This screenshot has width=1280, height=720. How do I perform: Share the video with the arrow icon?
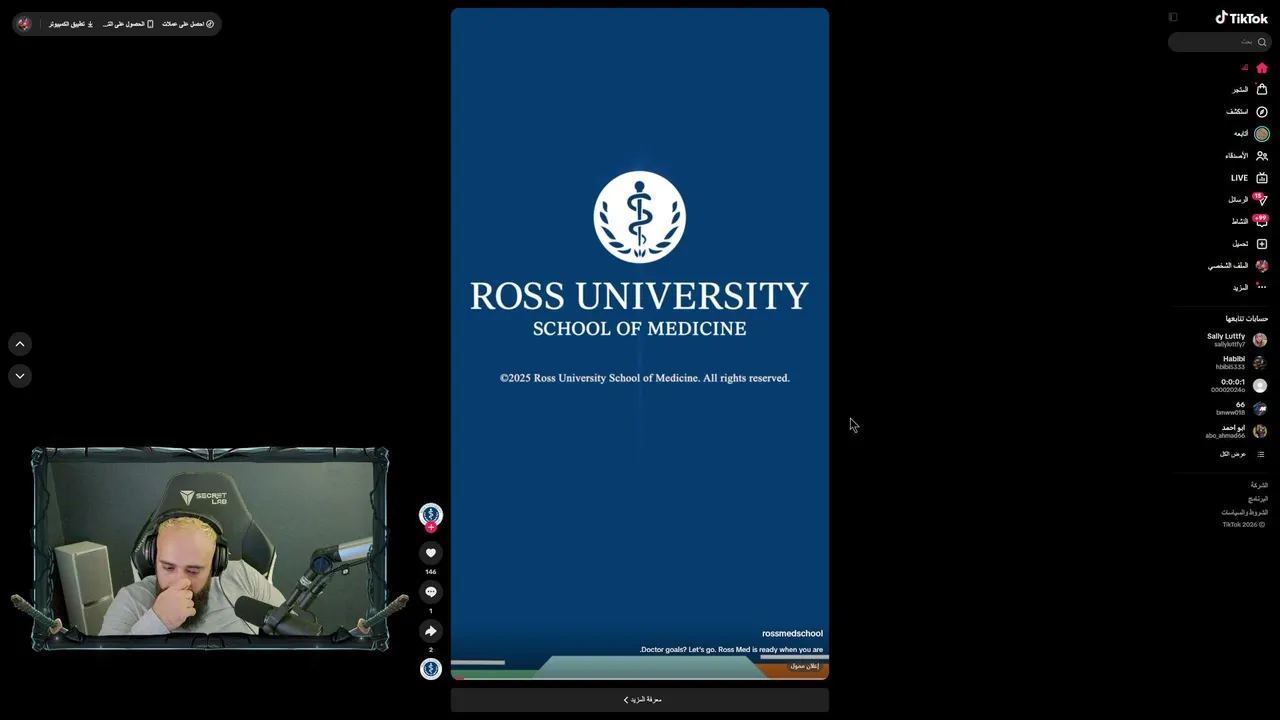(431, 631)
